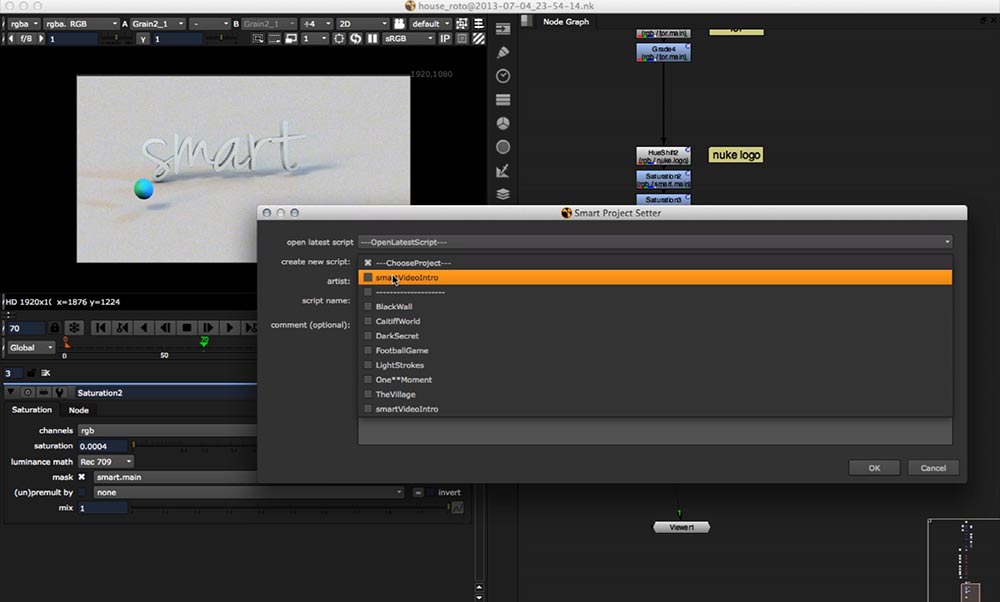This screenshot has width=1000, height=602.
Task: Open the Color nodes wheel icon
Action: pos(503,123)
